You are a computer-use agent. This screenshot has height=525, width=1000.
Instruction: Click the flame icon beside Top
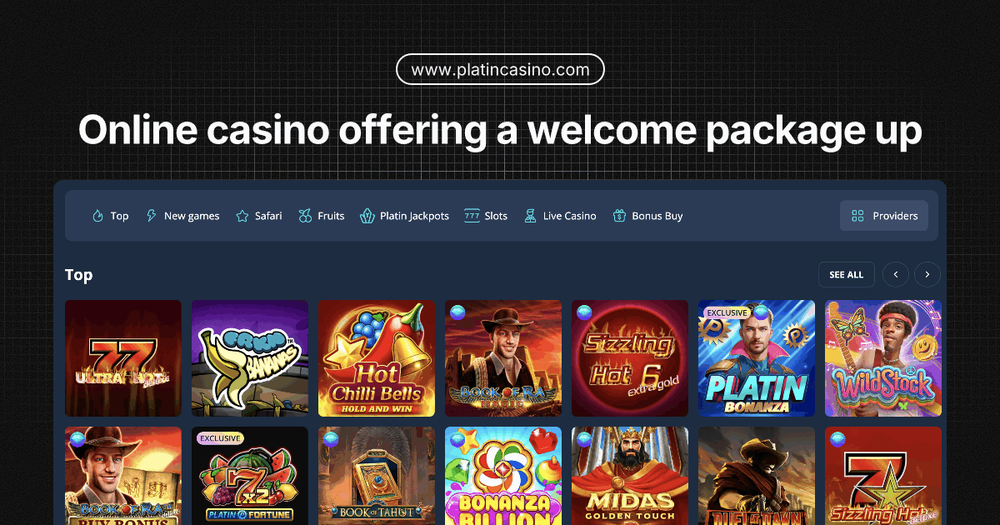[98, 216]
